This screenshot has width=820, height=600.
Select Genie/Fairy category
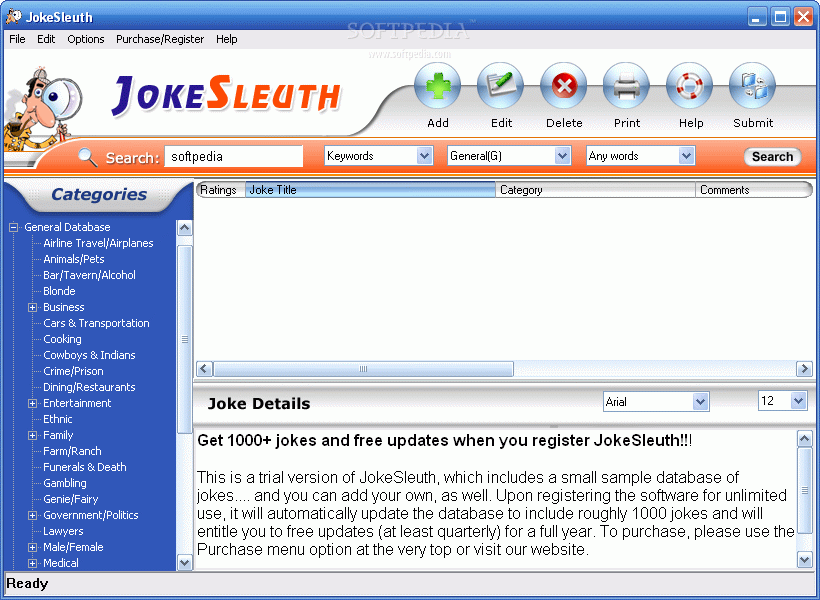point(71,500)
